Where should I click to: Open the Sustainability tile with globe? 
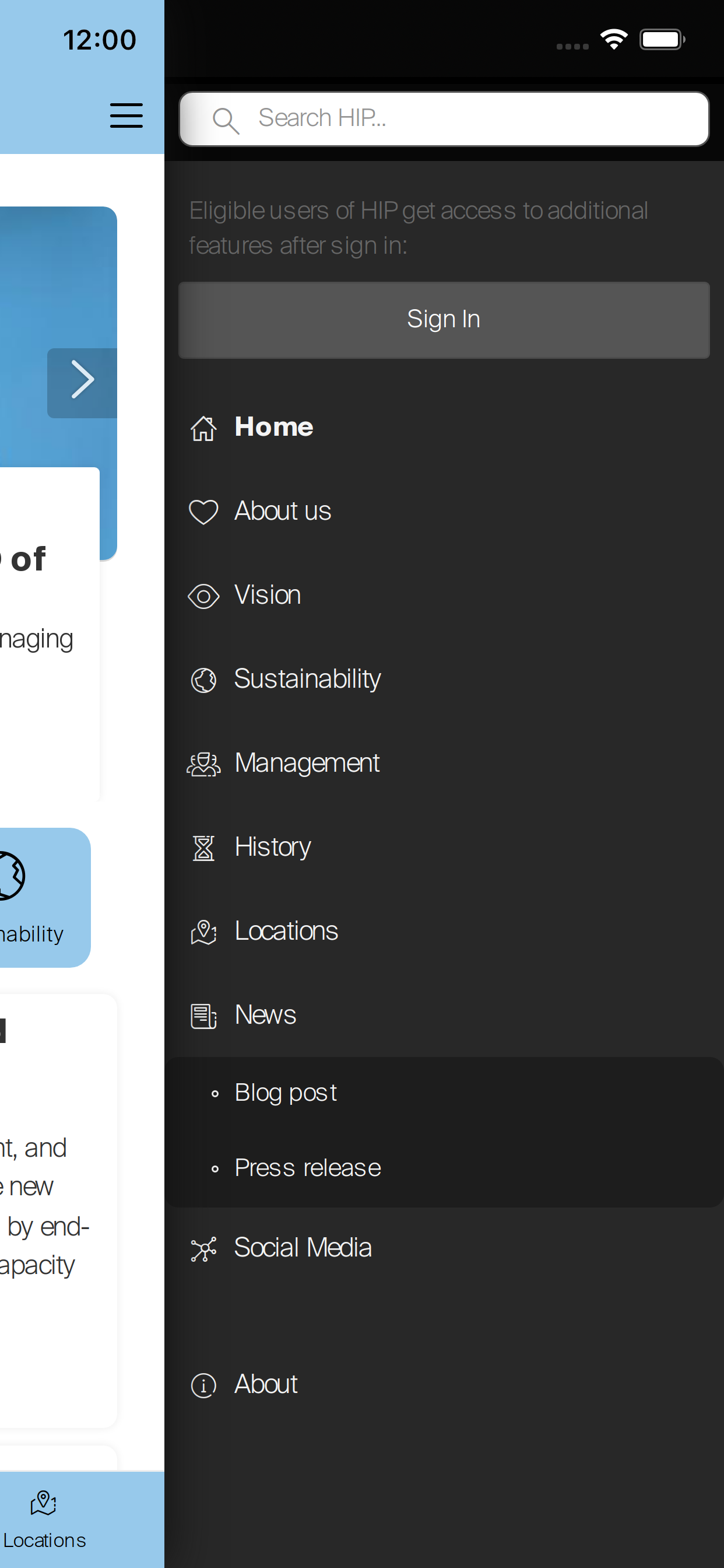(37, 897)
